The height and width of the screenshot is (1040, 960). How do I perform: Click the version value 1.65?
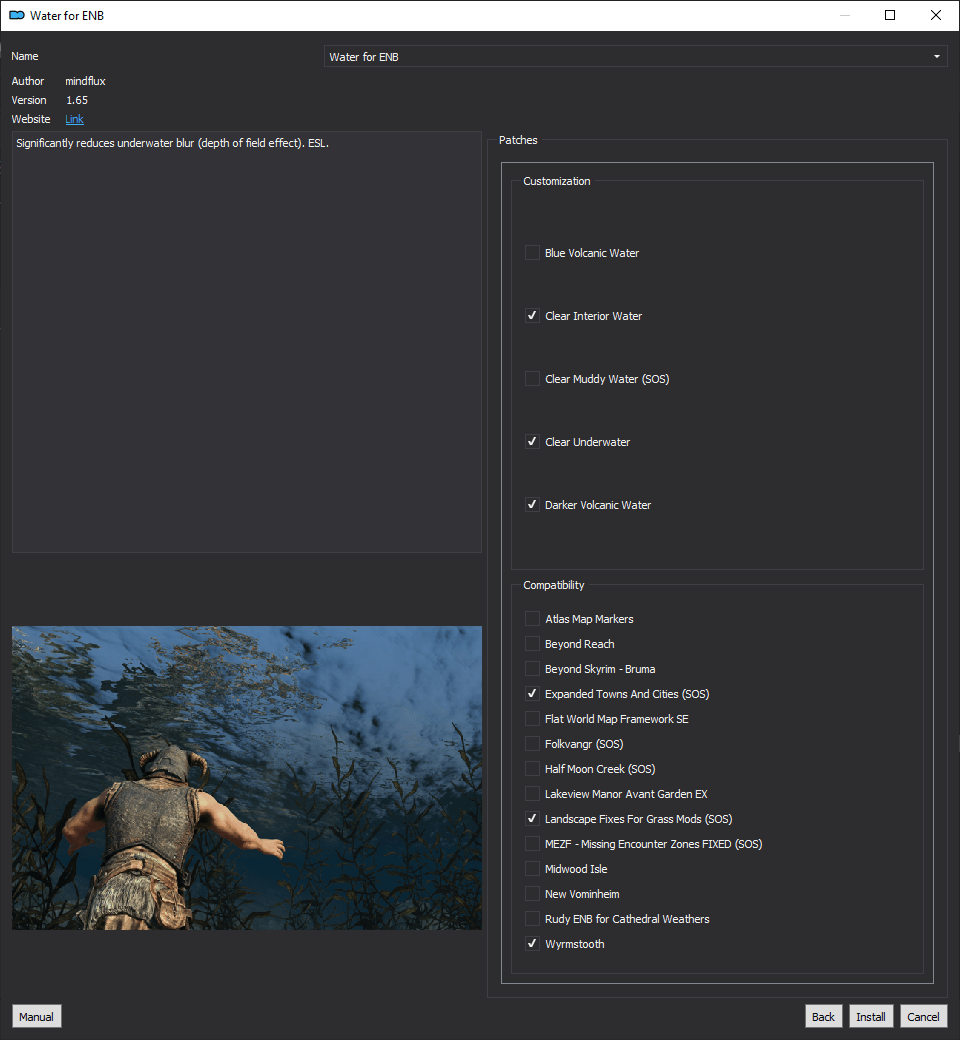click(x=77, y=100)
